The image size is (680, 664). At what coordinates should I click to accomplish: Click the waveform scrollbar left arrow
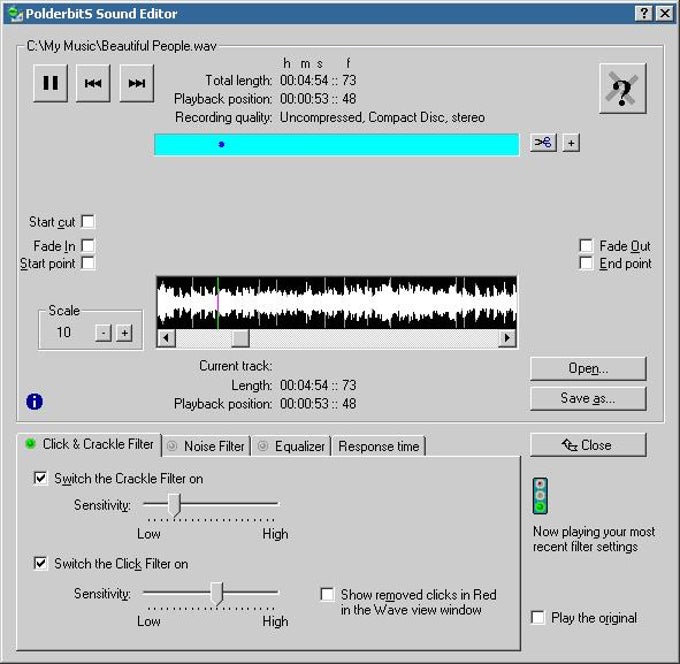(x=166, y=338)
